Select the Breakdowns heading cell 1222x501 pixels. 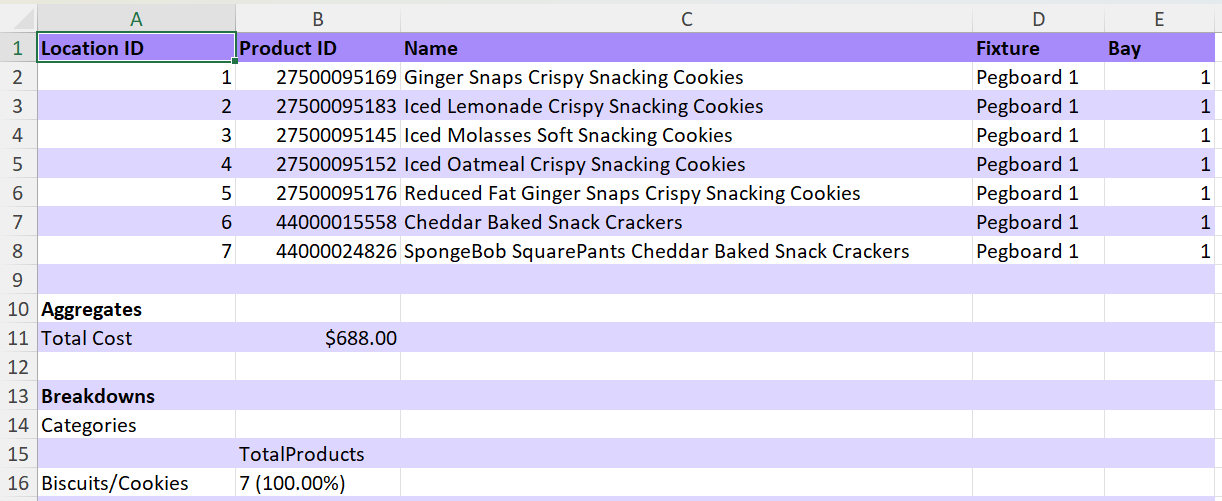click(136, 396)
